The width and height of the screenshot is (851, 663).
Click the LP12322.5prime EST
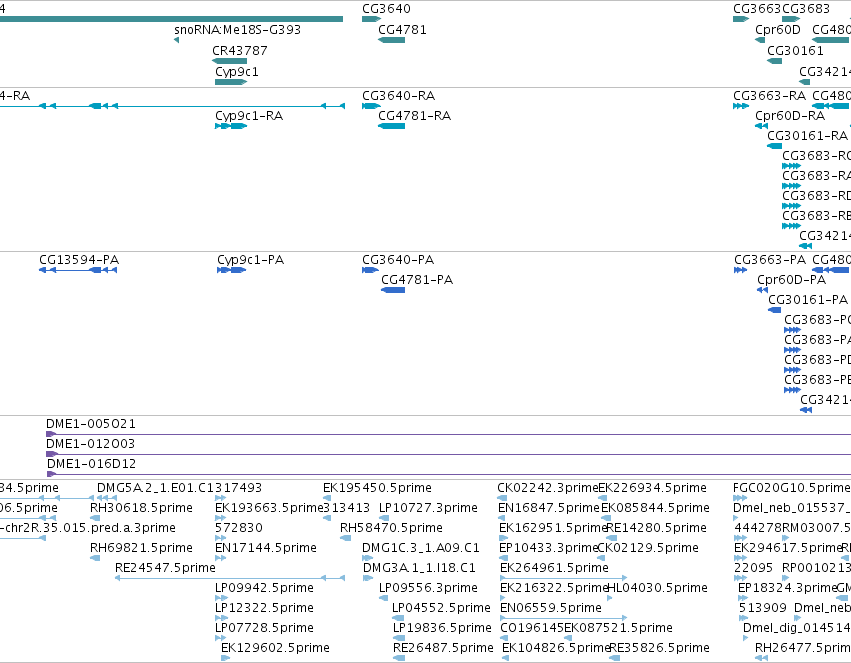coord(221,618)
